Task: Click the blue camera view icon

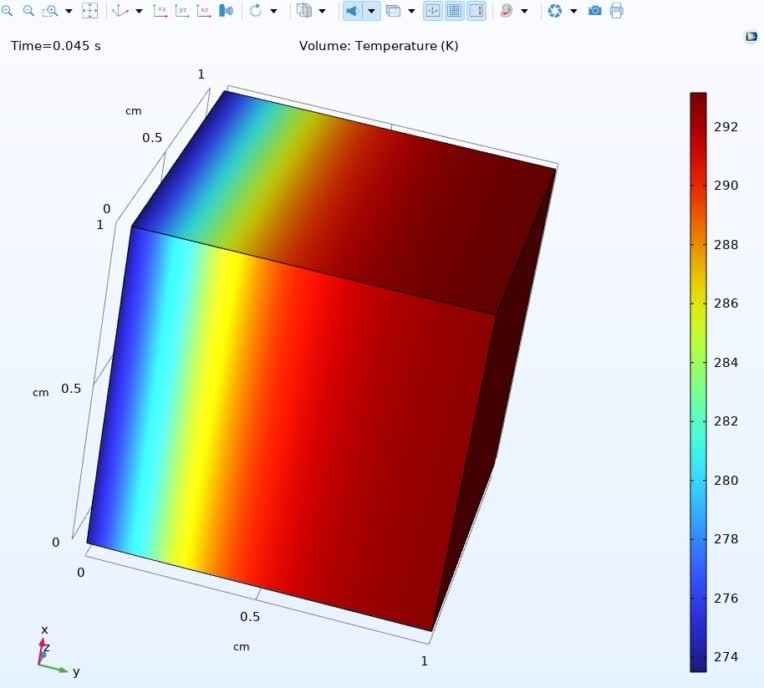Action: coord(226,10)
